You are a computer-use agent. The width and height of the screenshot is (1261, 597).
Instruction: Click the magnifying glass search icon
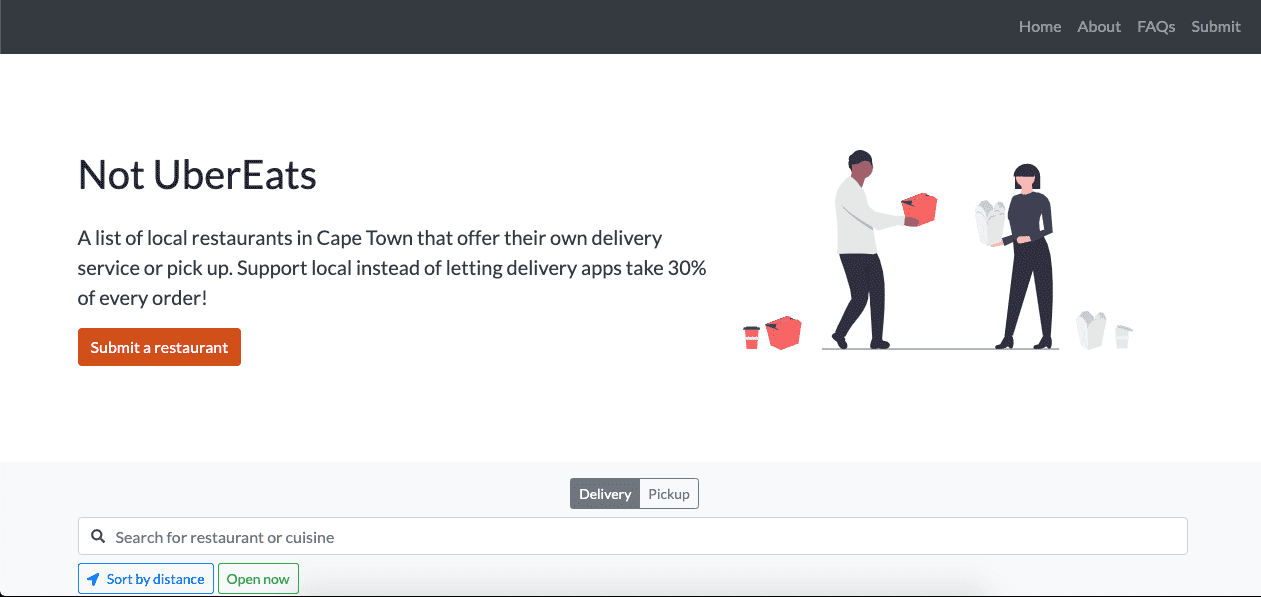(x=98, y=537)
